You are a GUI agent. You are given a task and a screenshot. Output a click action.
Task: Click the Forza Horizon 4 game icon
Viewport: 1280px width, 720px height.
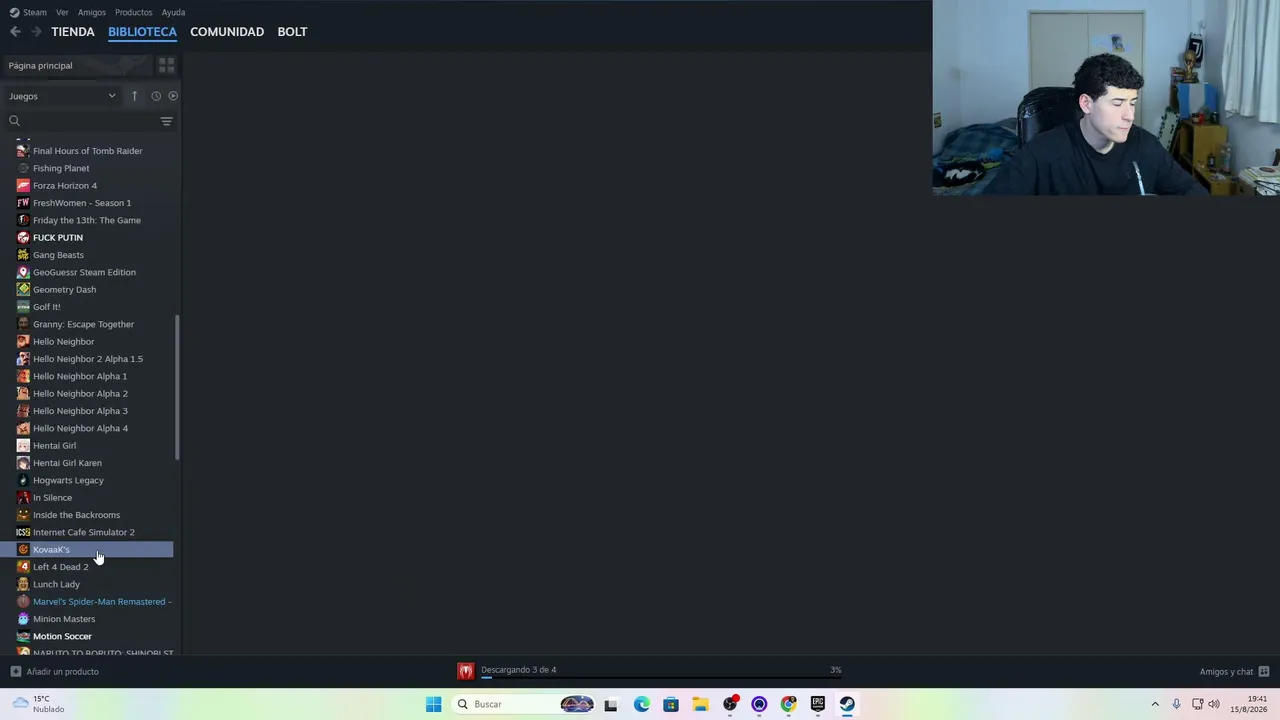pos(23,185)
